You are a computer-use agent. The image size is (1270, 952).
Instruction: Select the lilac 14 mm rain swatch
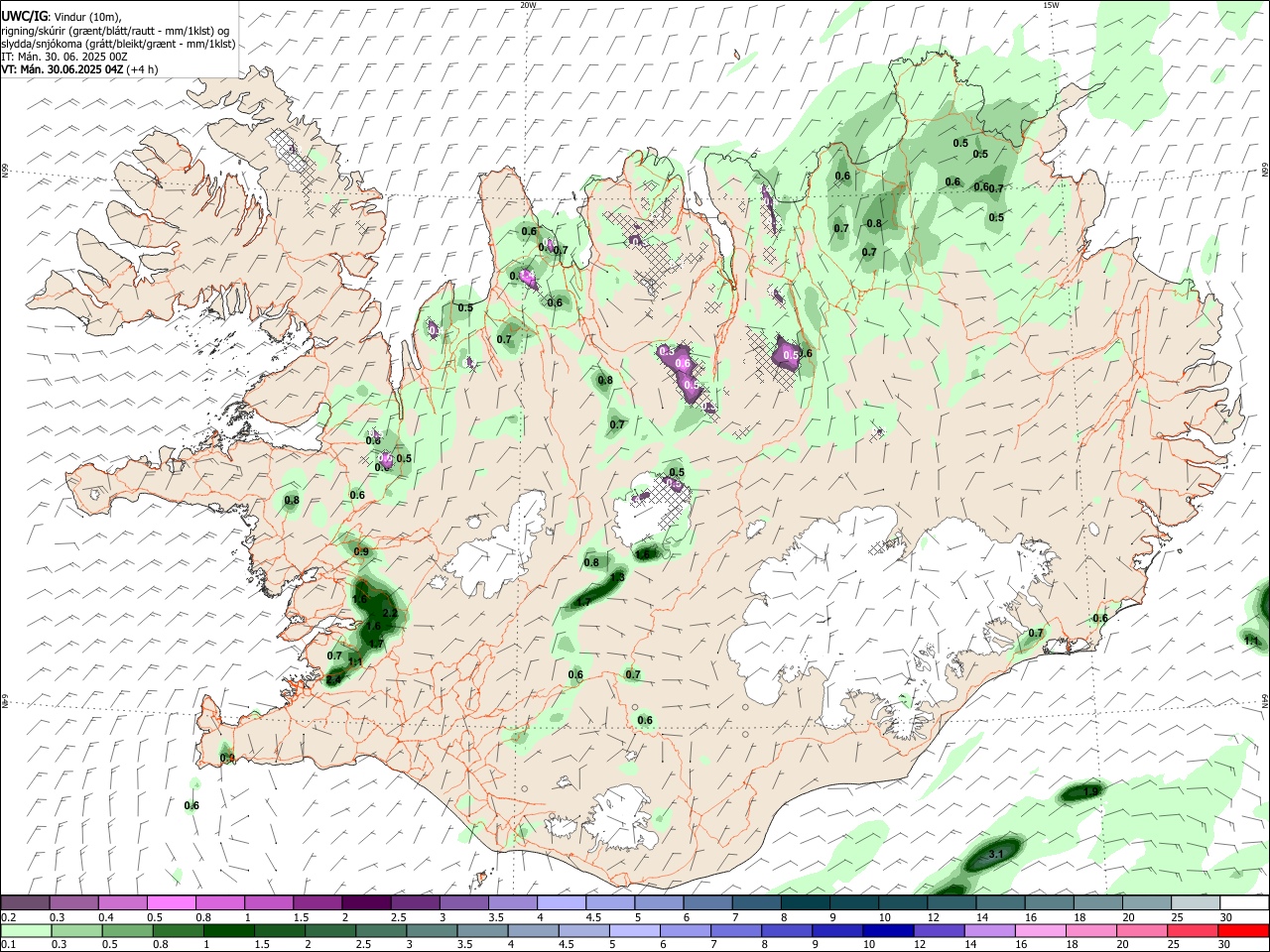(x=990, y=930)
